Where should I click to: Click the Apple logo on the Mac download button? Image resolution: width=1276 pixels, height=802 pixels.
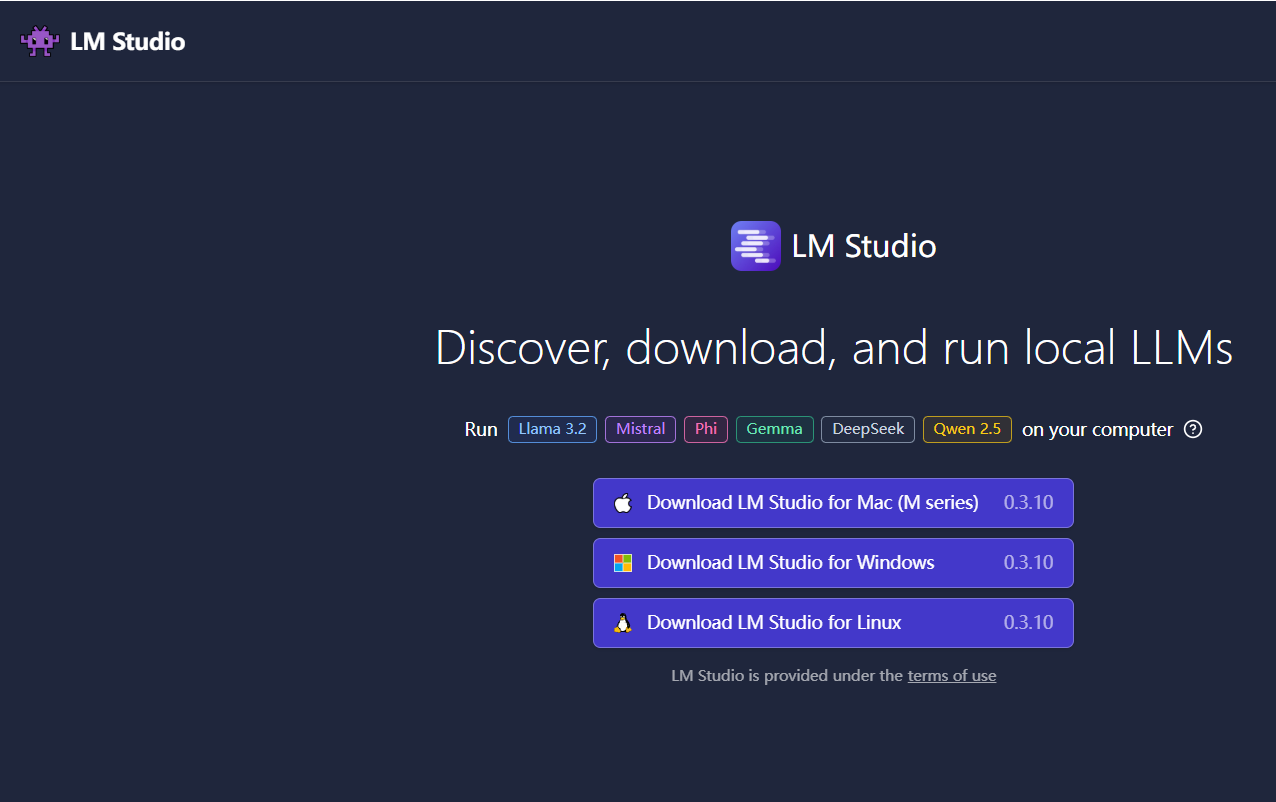(623, 503)
